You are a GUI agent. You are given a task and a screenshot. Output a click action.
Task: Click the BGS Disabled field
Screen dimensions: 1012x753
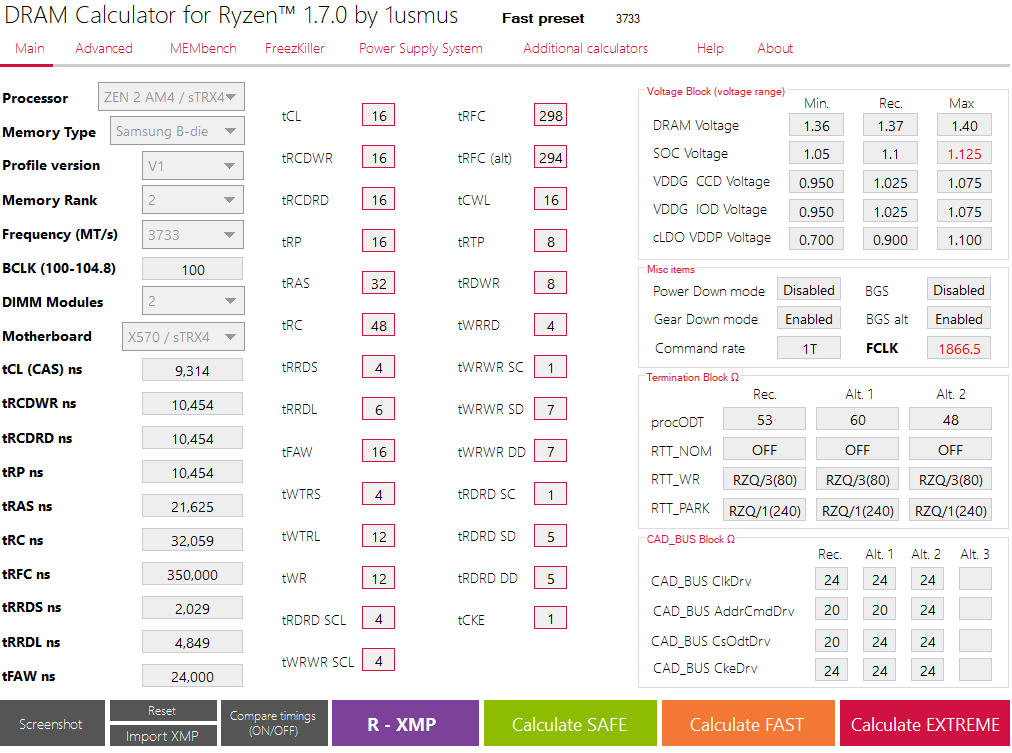(x=958, y=290)
